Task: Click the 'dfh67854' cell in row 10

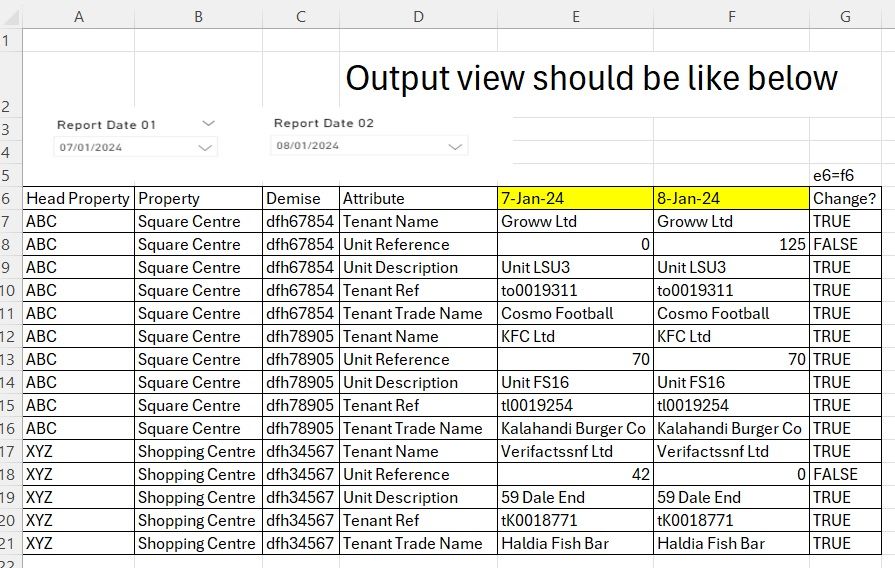Action: pos(301,291)
